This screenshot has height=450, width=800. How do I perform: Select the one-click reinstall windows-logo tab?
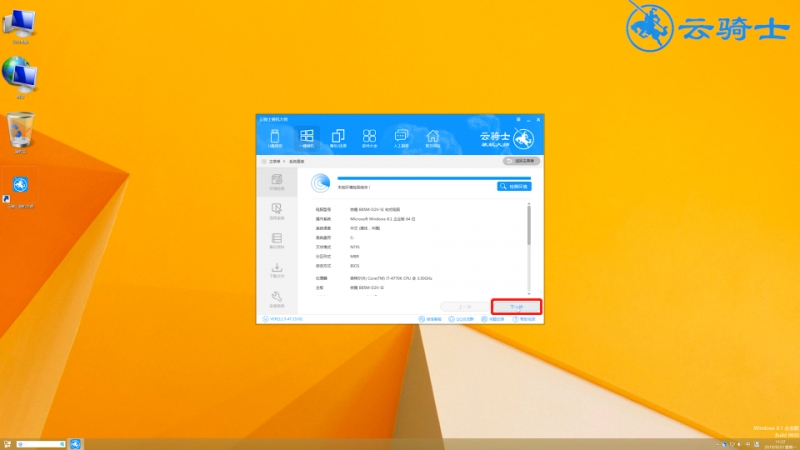coord(307,138)
